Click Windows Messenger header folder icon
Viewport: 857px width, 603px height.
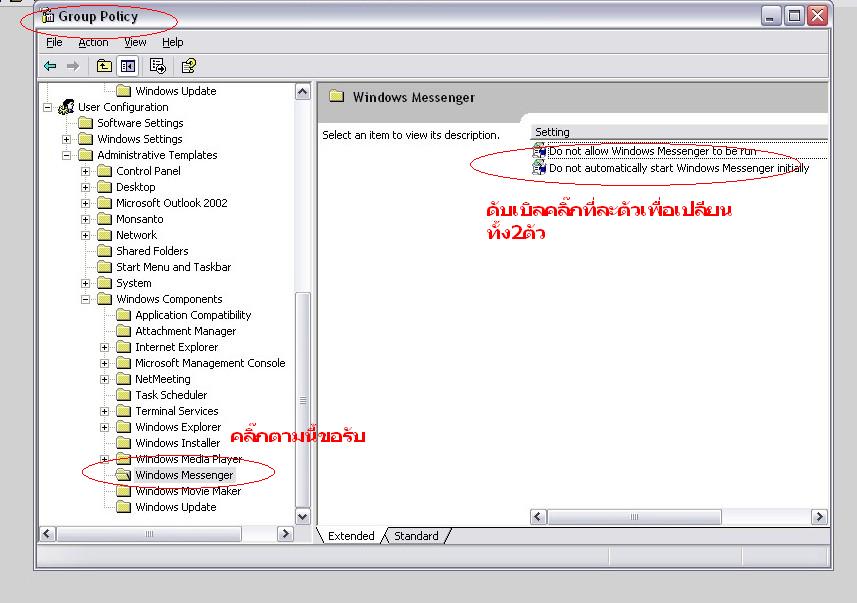(x=337, y=97)
